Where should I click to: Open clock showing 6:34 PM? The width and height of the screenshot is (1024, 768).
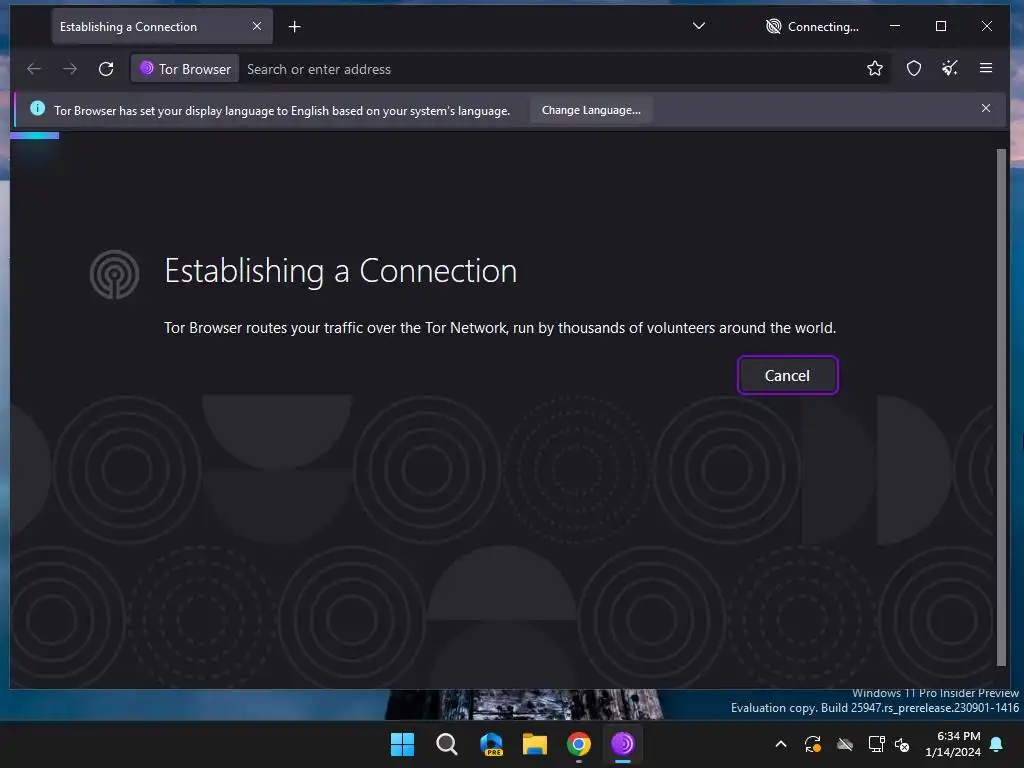point(953,744)
